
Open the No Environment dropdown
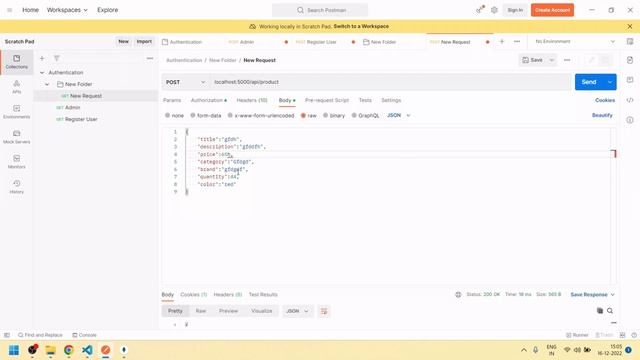[575, 41]
